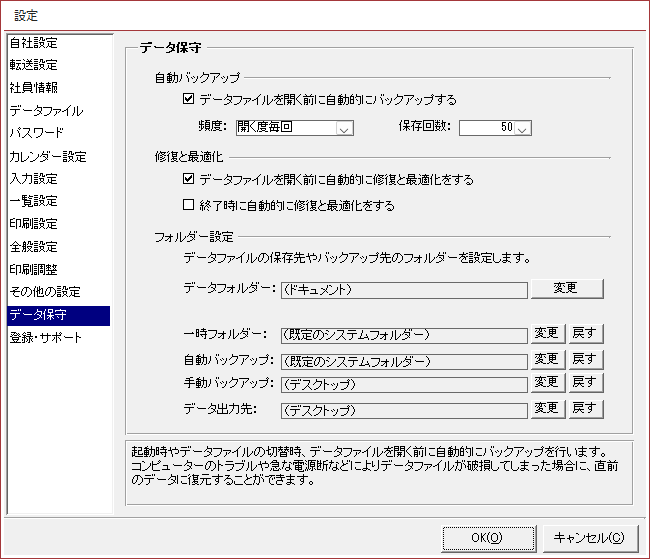Reset 一時フォルダー with 戻す button
The height and width of the screenshot is (559, 650).
point(587,333)
